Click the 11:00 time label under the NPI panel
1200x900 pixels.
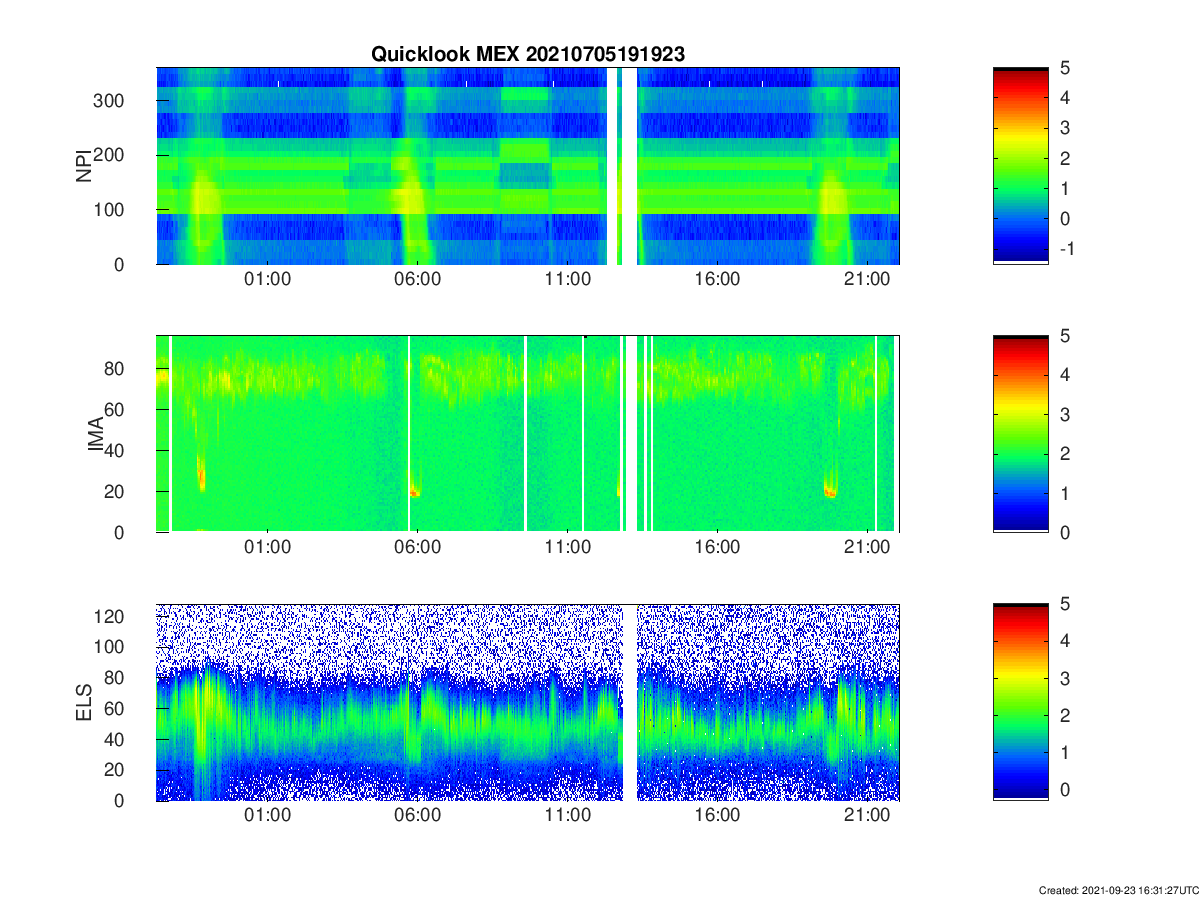pyautogui.click(x=567, y=279)
